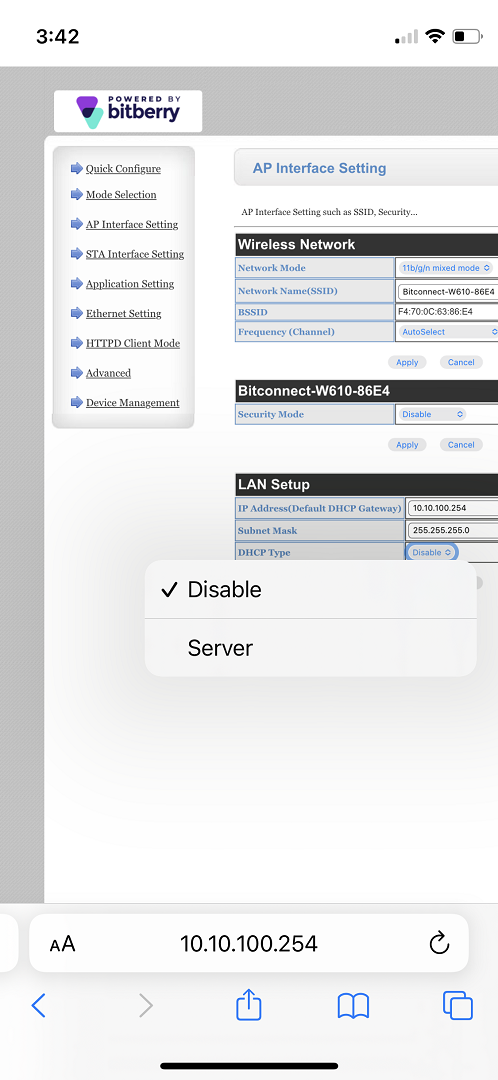This screenshot has height=1080, width=498.
Task: Go to Device Management page
Action: (132, 403)
